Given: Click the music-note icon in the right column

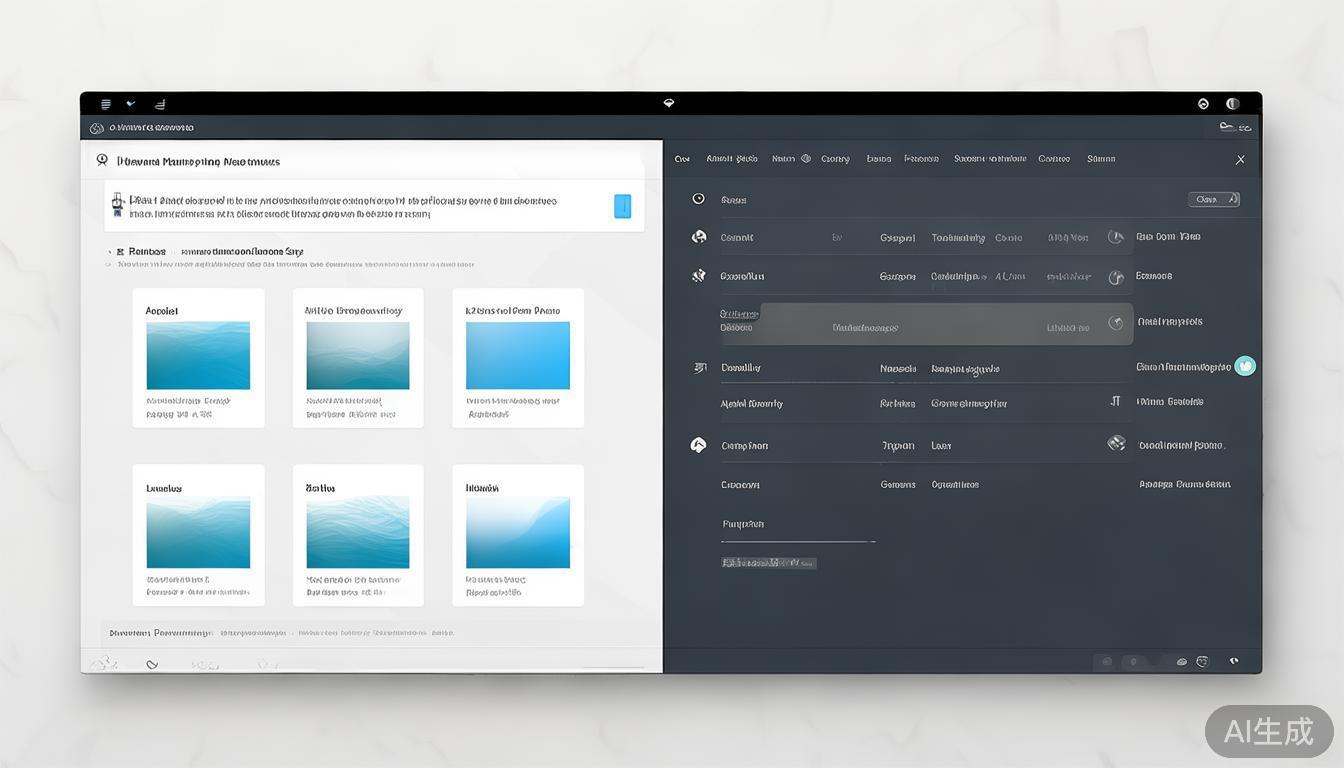Looking at the screenshot, I should tap(1115, 401).
